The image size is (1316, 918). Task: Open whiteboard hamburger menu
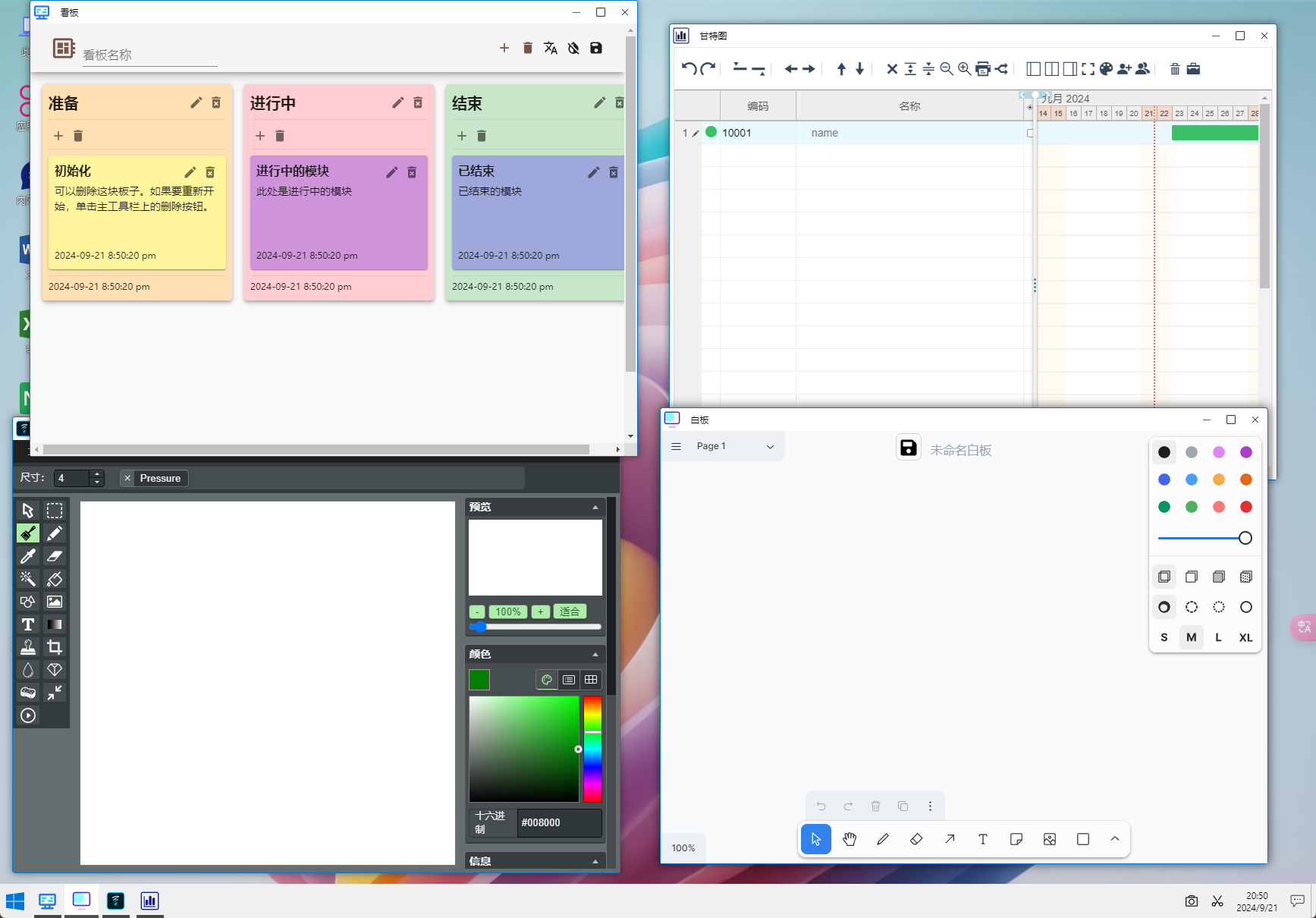pyautogui.click(x=677, y=446)
